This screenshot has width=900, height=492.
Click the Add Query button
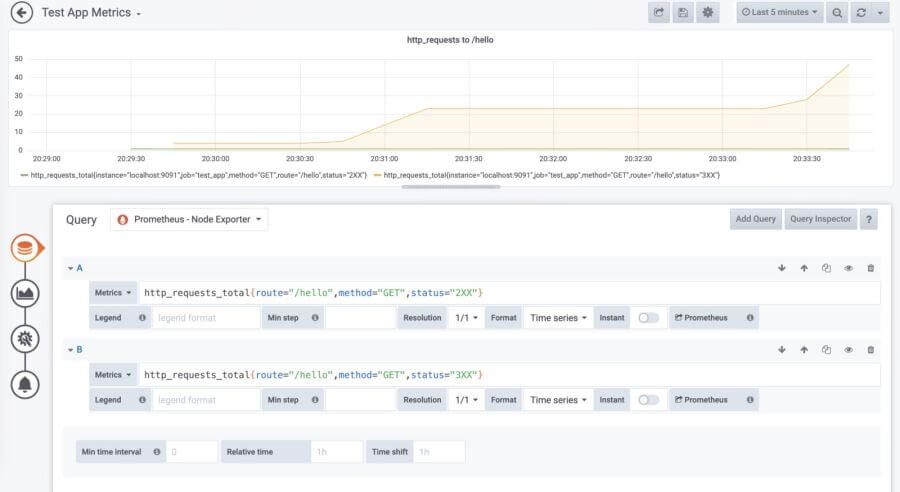755,219
